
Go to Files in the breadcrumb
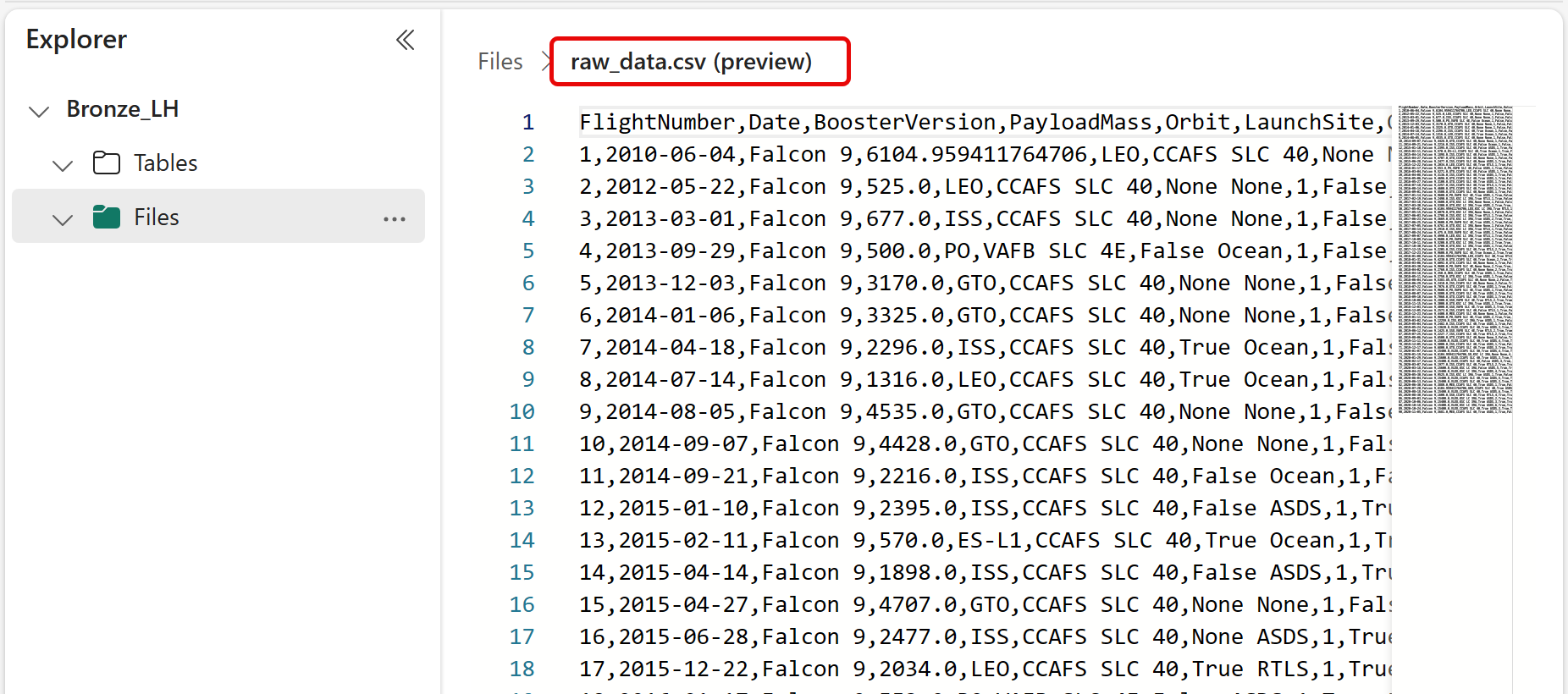pos(500,62)
